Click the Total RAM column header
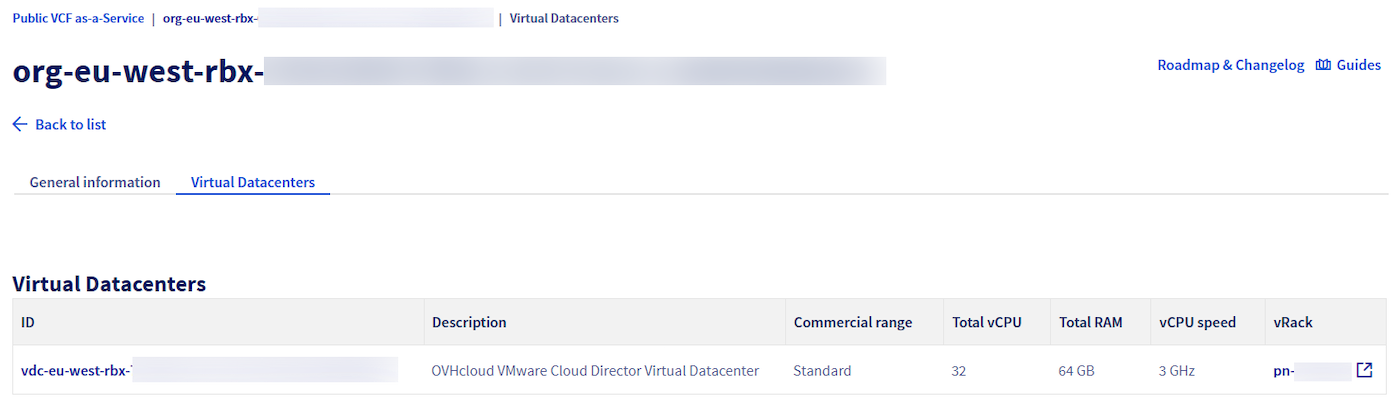 tap(1090, 322)
